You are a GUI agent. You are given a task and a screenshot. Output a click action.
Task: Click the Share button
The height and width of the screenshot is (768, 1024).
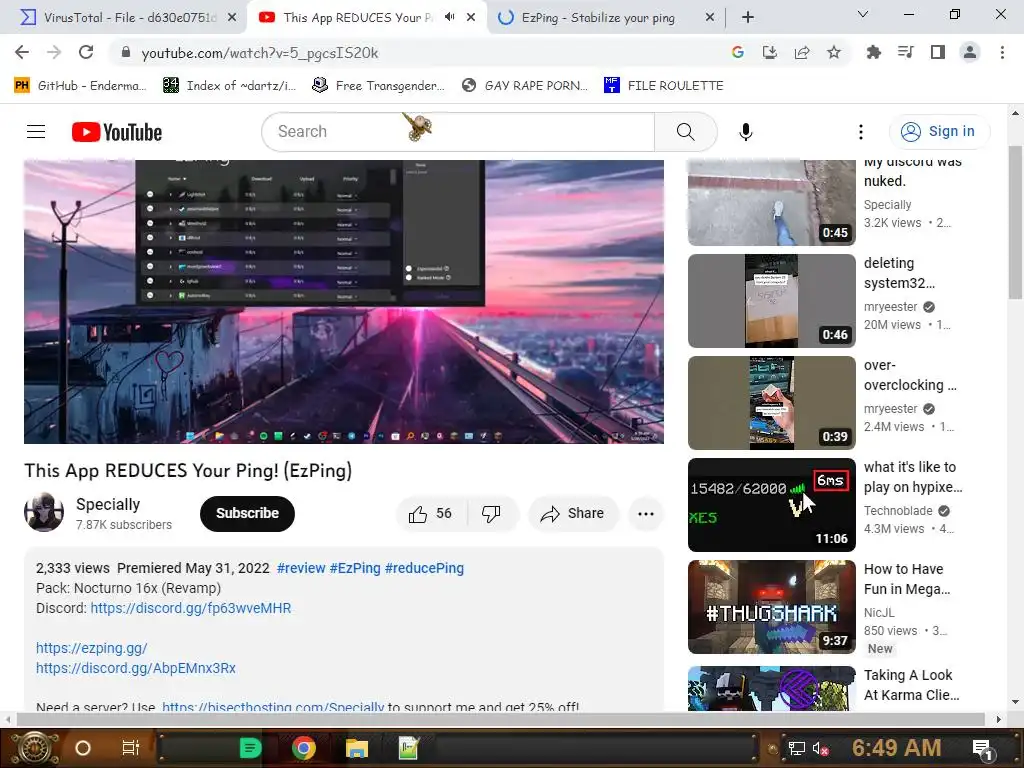coord(573,514)
